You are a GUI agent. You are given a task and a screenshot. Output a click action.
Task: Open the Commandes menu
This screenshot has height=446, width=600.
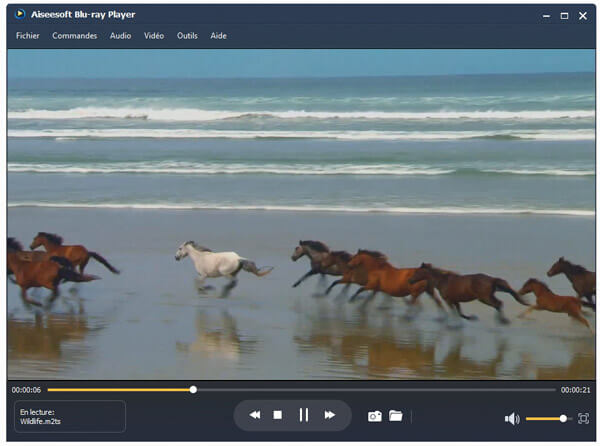[x=75, y=36]
